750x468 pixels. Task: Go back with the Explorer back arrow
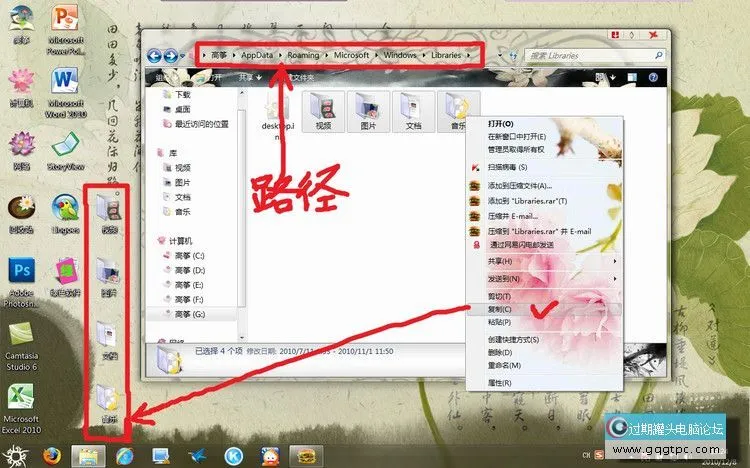point(154,56)
